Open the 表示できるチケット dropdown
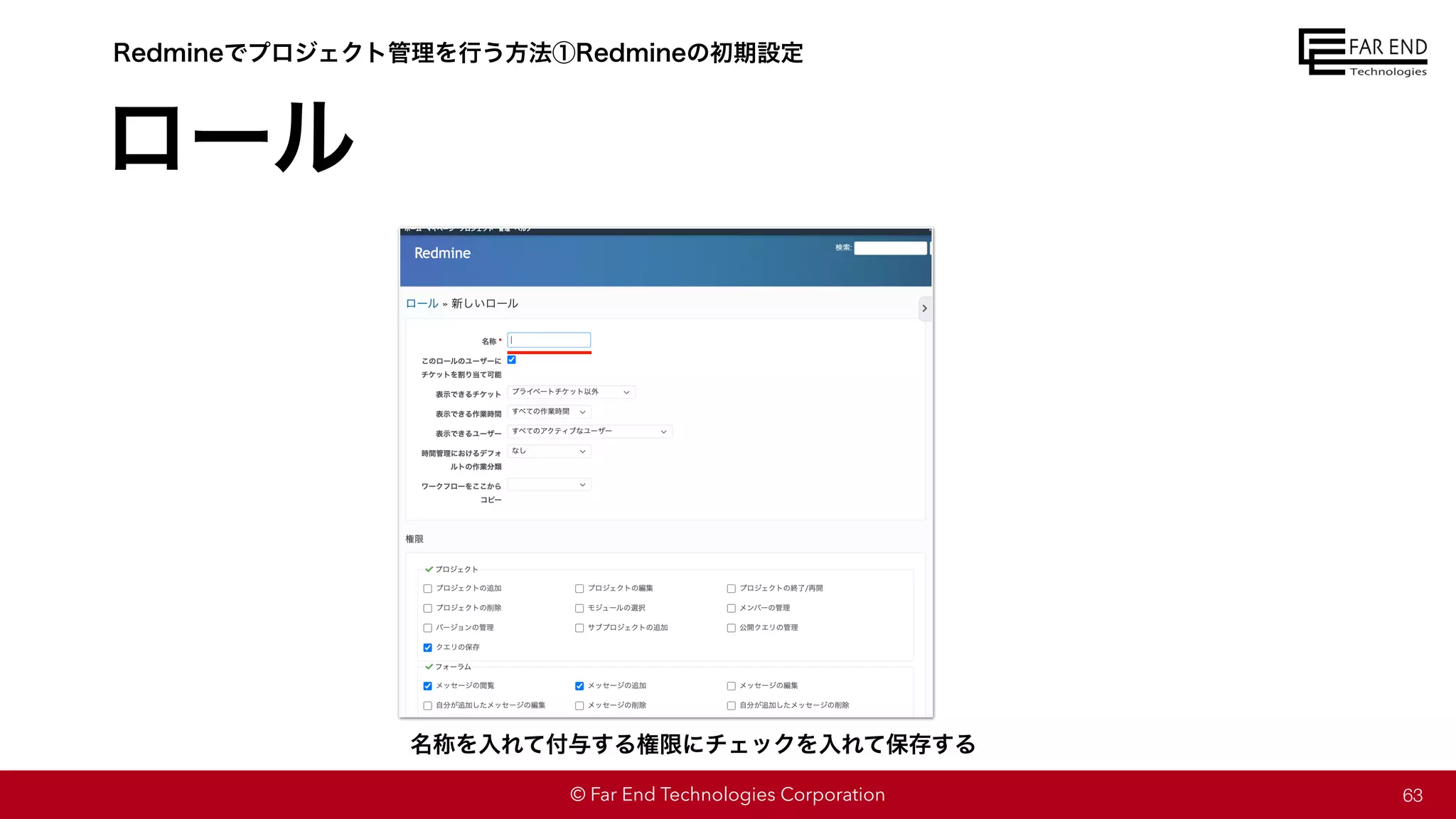Screen dimensions: 1456x819 571,392
